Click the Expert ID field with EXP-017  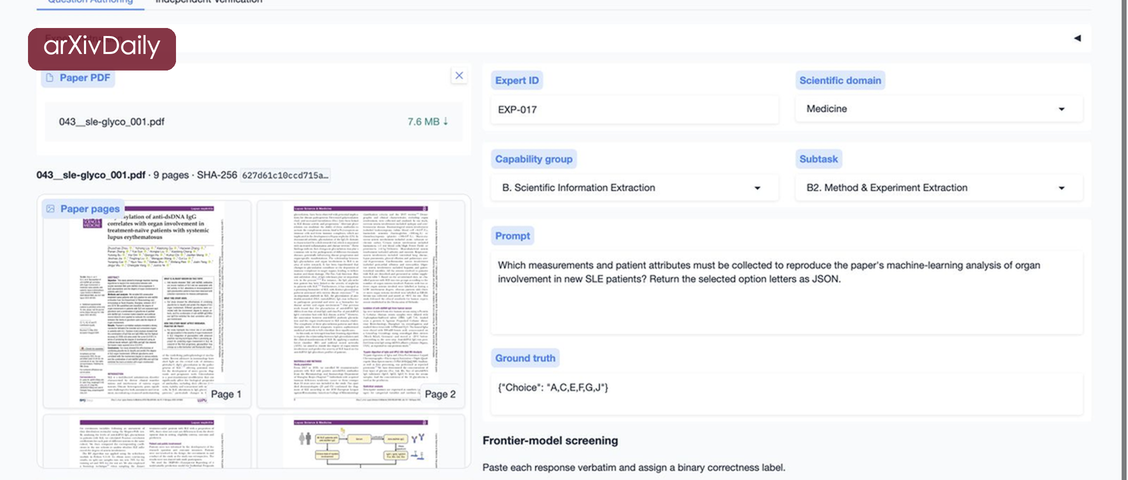[x=634, y=109]
